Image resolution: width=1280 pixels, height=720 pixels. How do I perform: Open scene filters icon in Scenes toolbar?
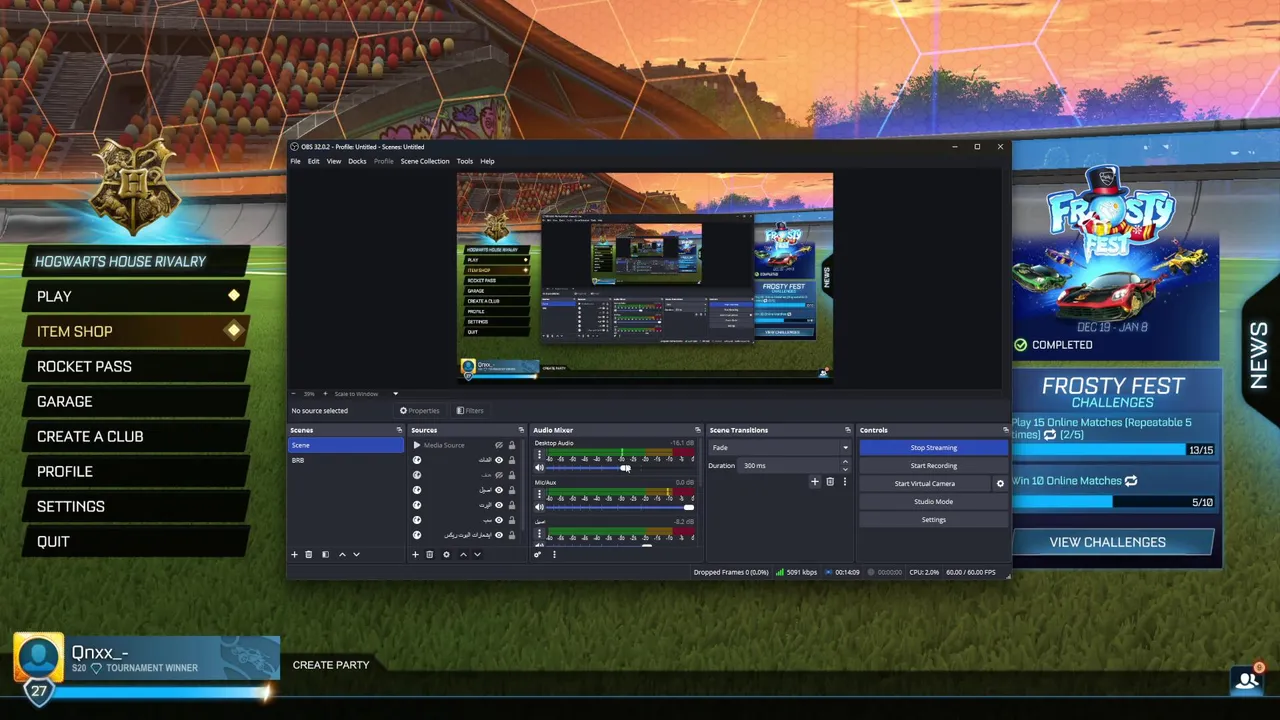(325, 554)
